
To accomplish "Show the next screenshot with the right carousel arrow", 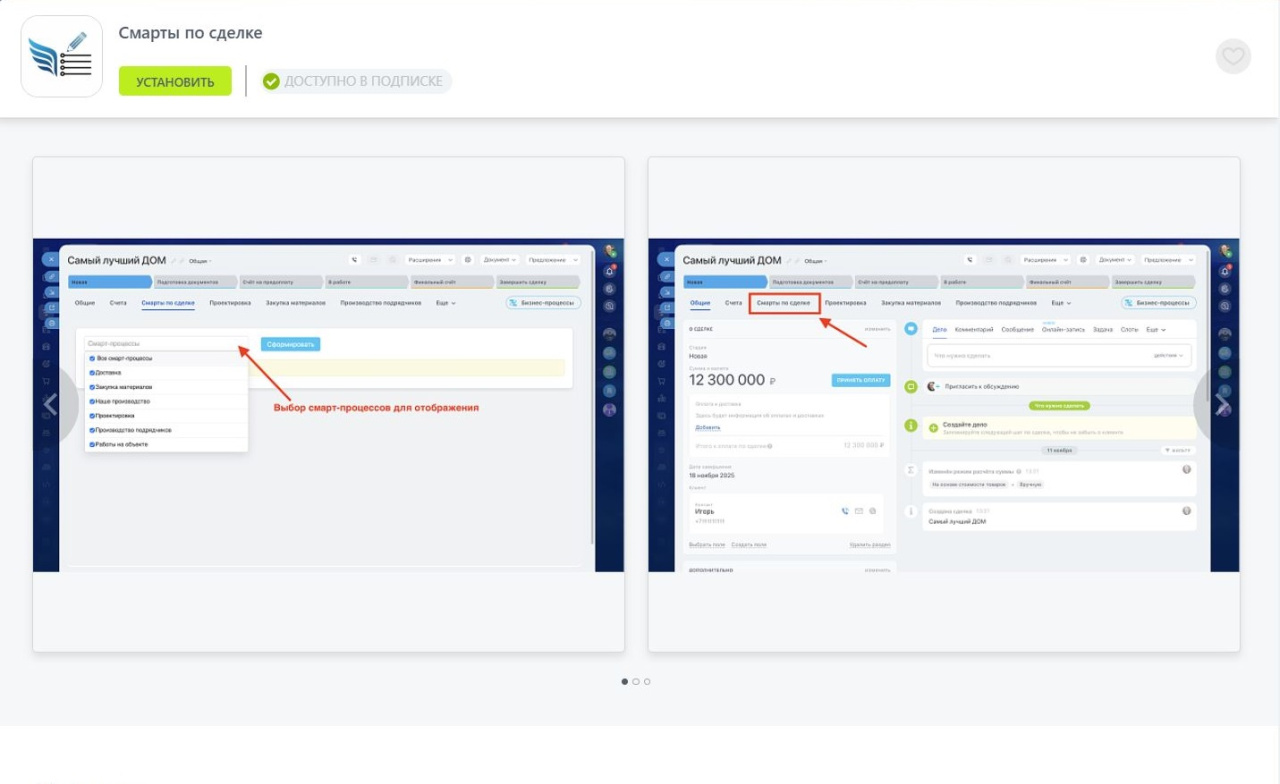I will pyautogui.click(x=1221, y=404).
